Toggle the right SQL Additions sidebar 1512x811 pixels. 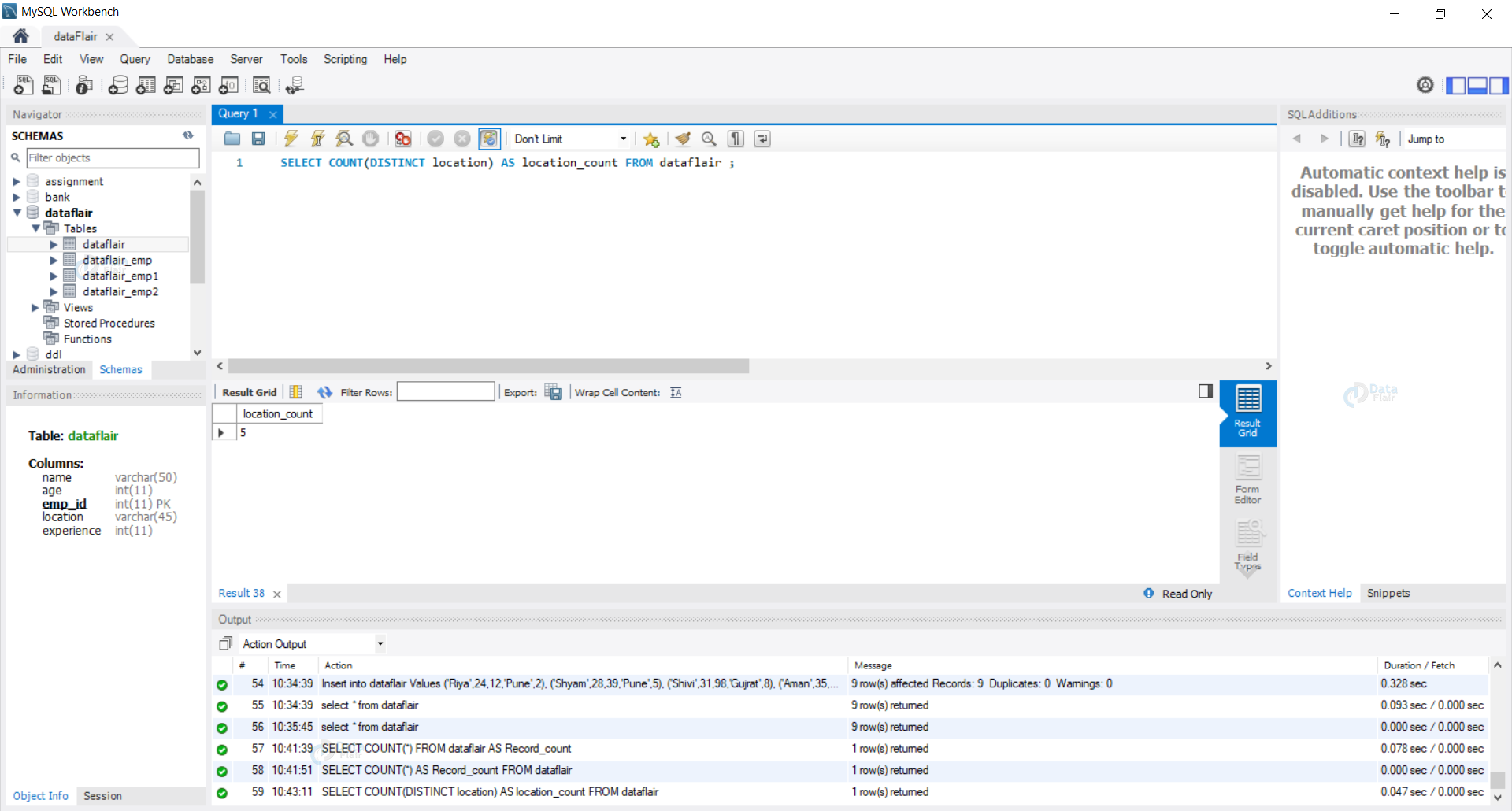pyautogui.click(x=1499, y=85)
